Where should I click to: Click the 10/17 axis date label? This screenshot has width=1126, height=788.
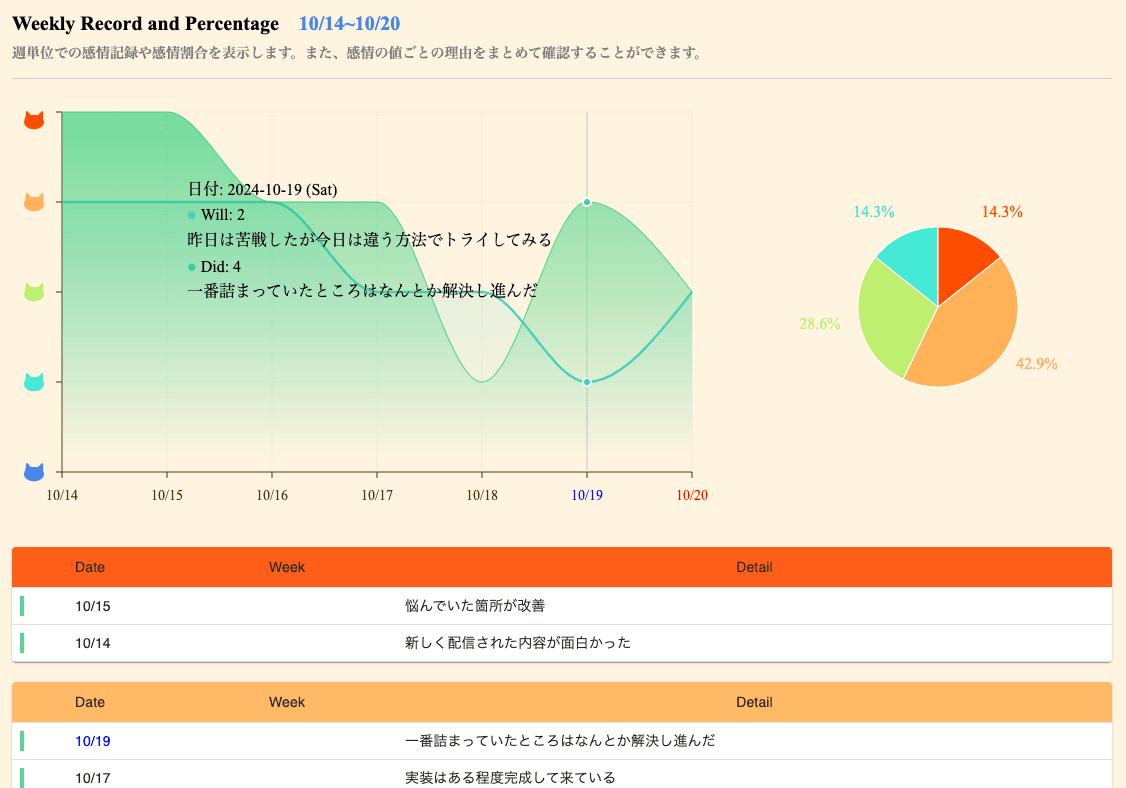377,495
